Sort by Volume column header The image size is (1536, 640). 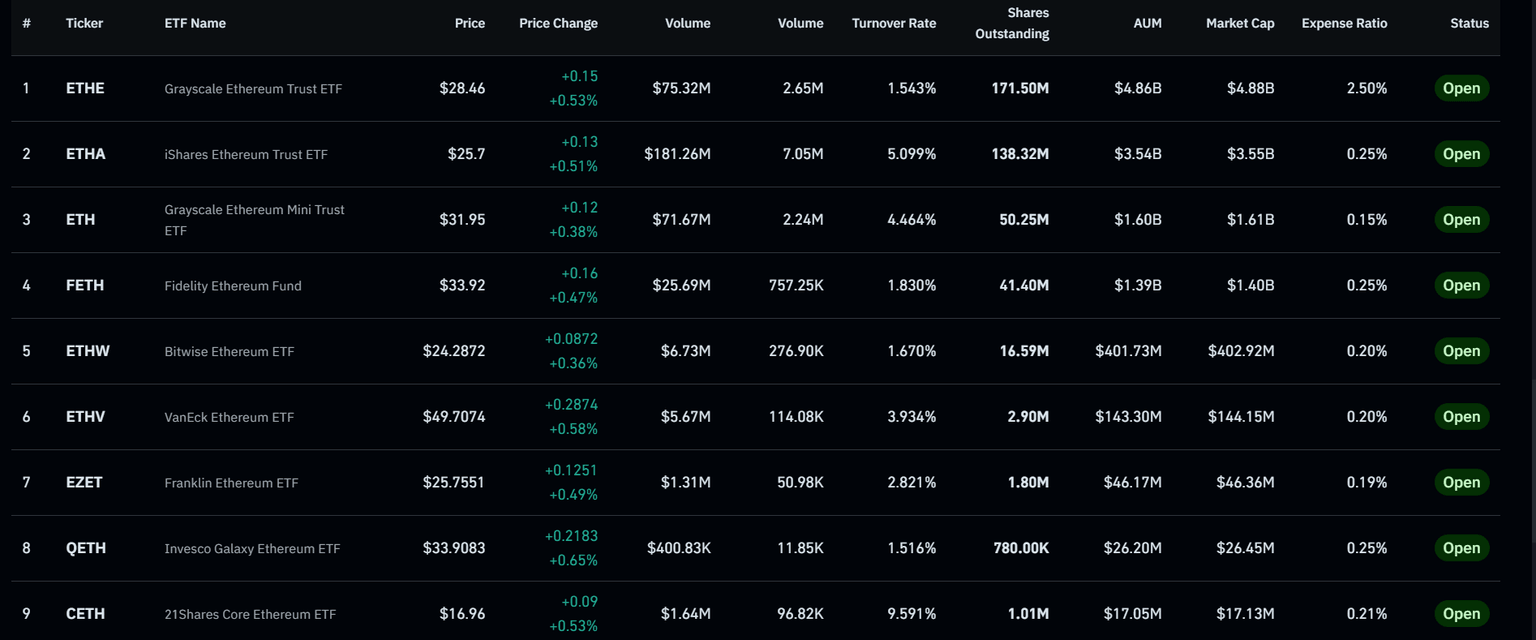tap(687, 23)
